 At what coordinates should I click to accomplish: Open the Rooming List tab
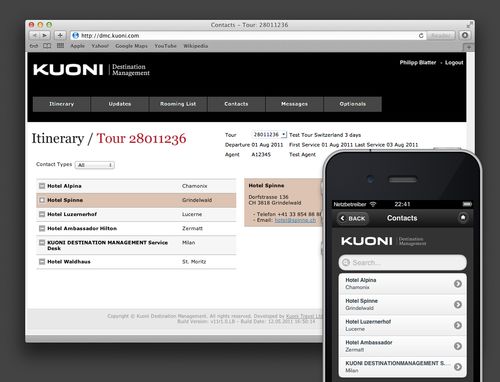pyautogui.click(x=178, y=104)
